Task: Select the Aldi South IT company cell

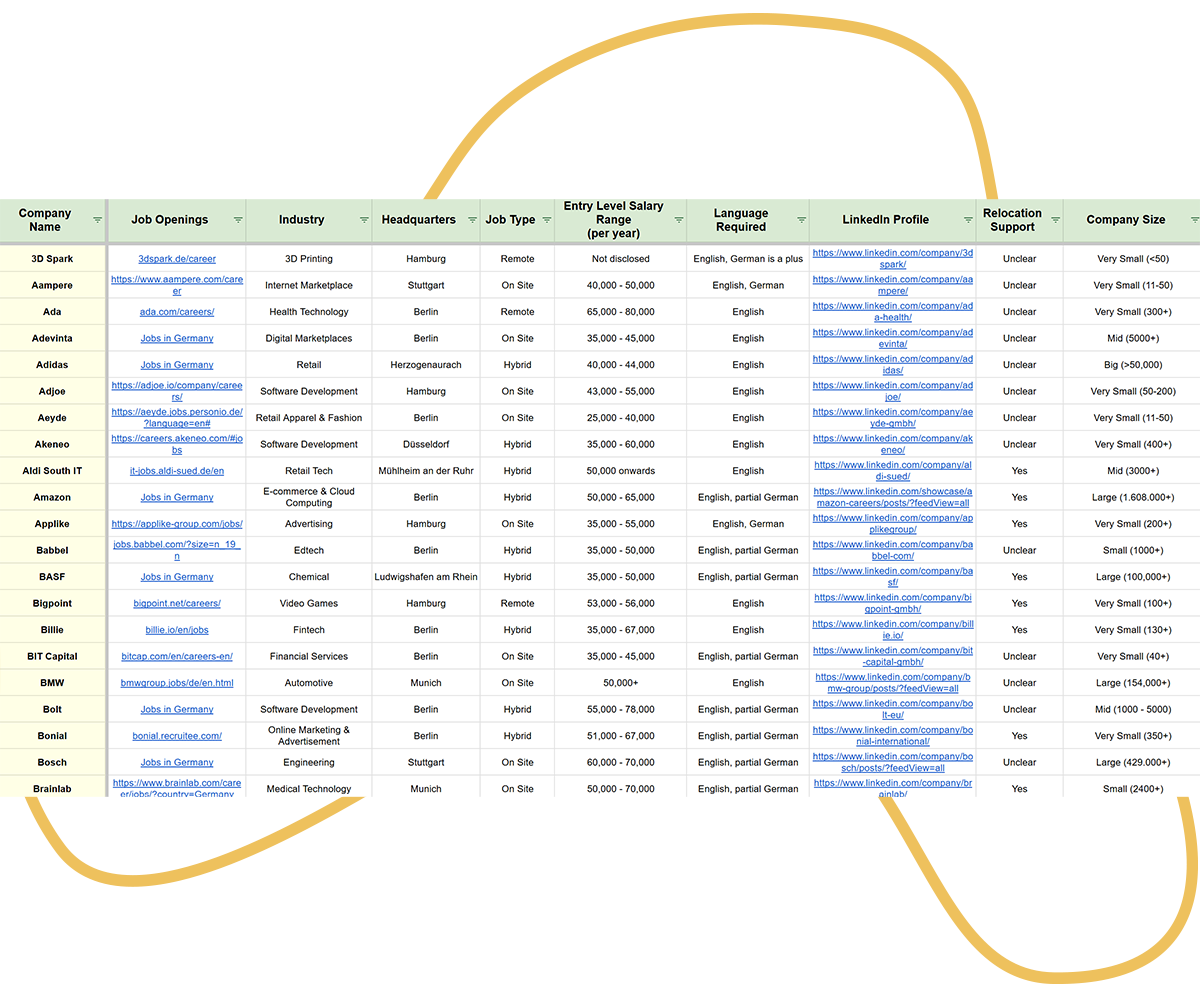Action: [52, 471]
